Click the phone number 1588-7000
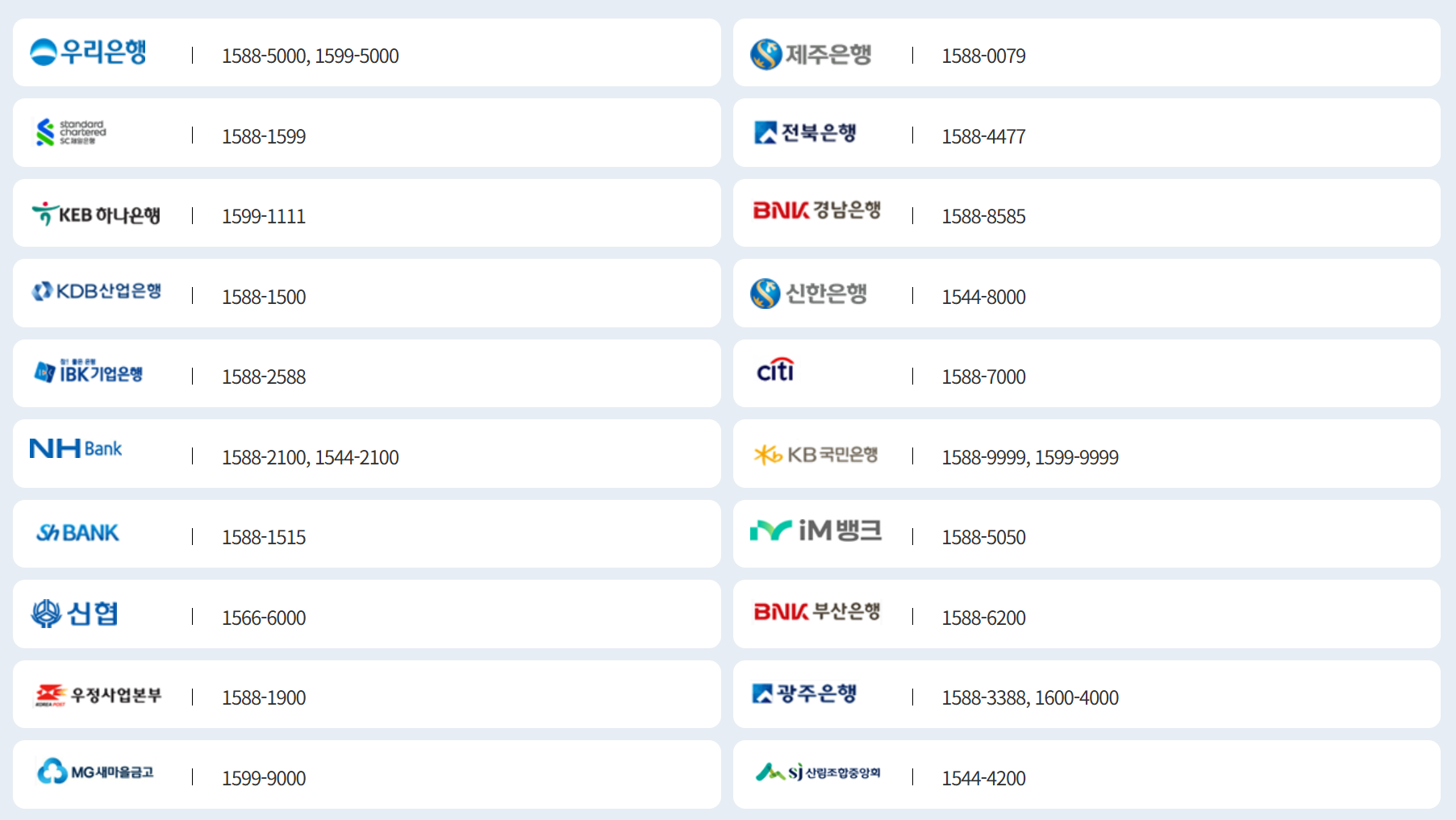1456x820 pixels. (984, 377)
